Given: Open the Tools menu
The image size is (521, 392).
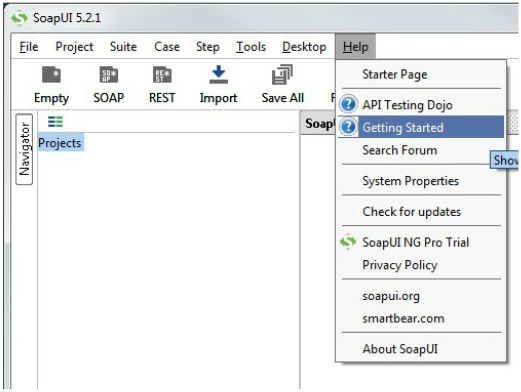Looking at the screenshot, I should [251, 47].
